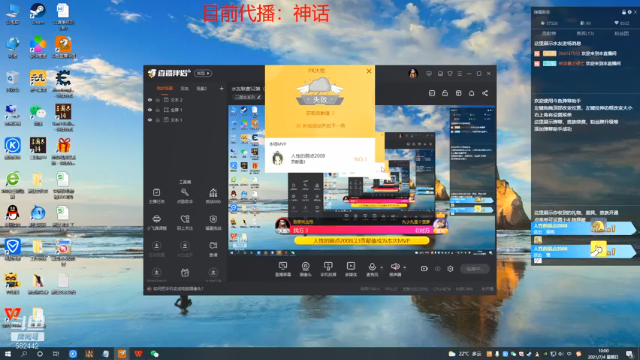Toggle the preview eye icon beside the settings gear

[438, 269]
